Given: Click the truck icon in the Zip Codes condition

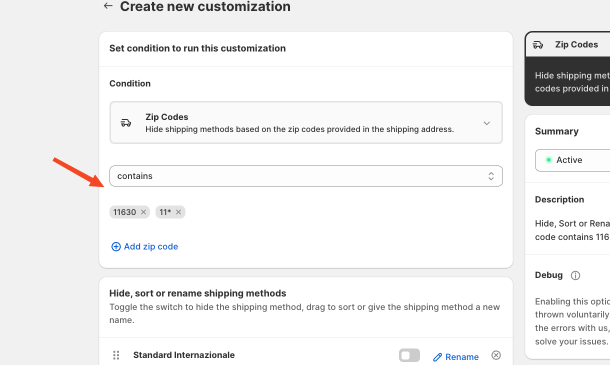Looking at the screenshot, I should (x=126, y=123).
